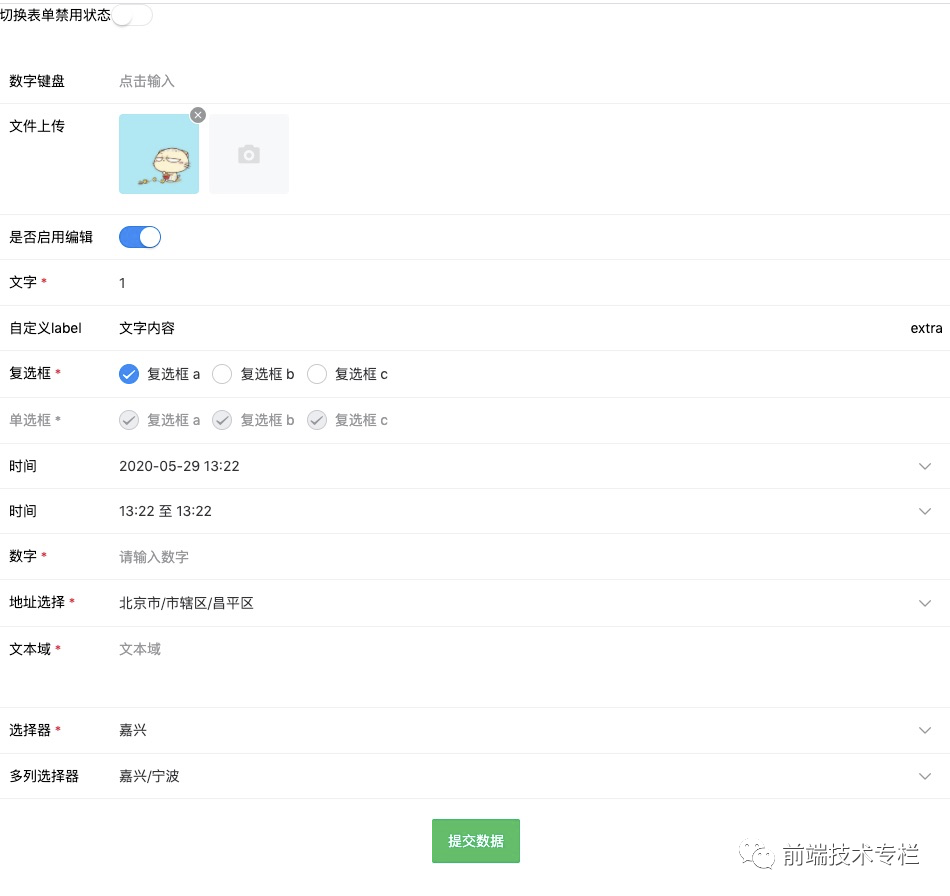This screenshot has width=950, height=896.
Task: Expand chevron of the 多列选择器 row
Action: pos(925,776)
